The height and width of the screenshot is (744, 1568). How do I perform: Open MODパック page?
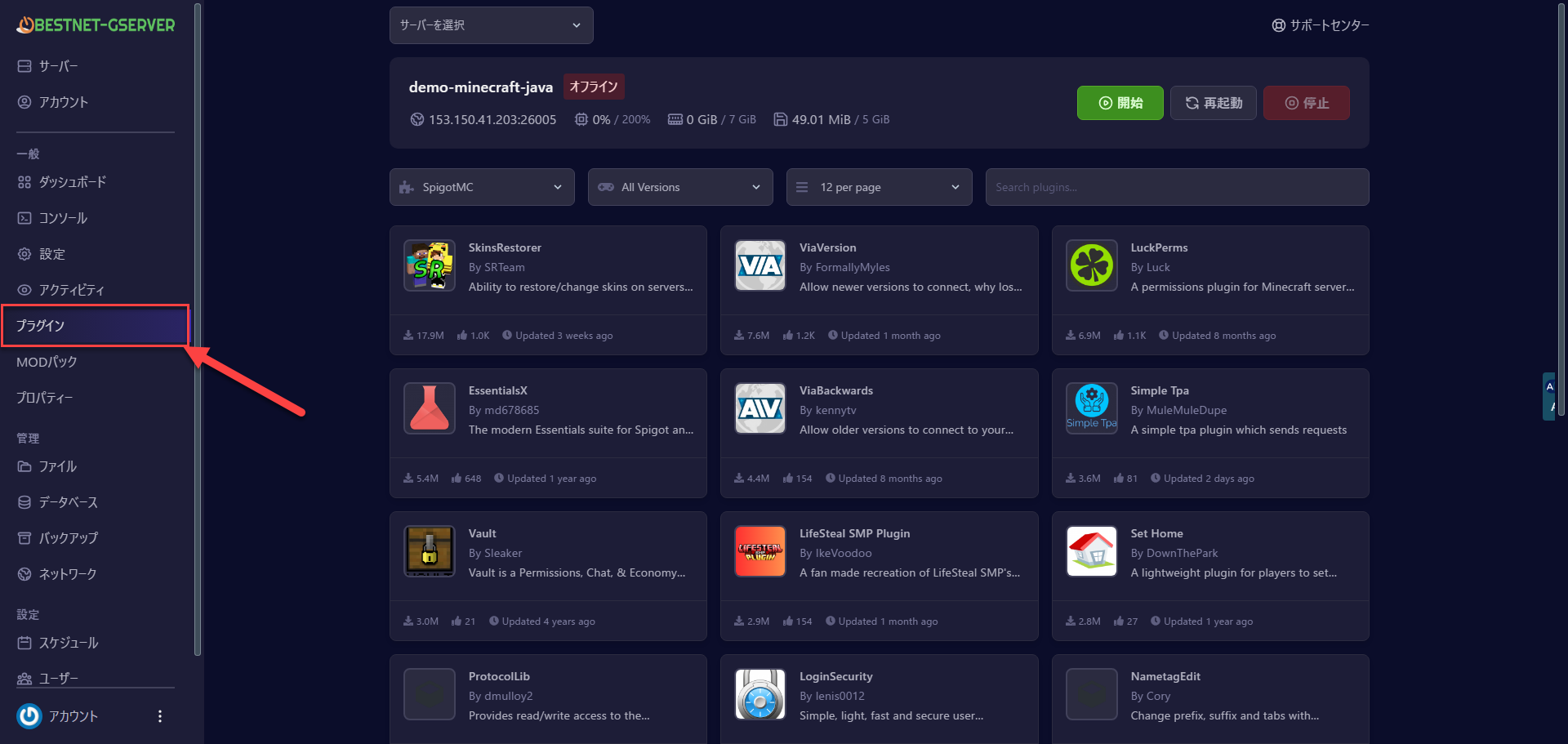tap(47, 362)
